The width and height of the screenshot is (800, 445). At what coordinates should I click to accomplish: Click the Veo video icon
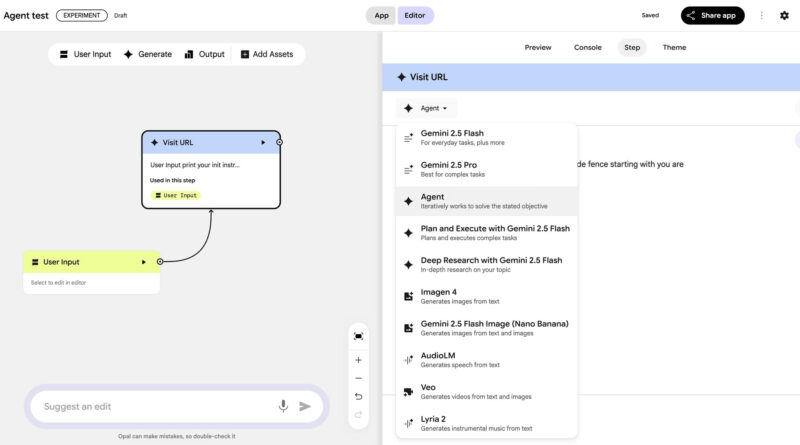click(x=409, y=391)
